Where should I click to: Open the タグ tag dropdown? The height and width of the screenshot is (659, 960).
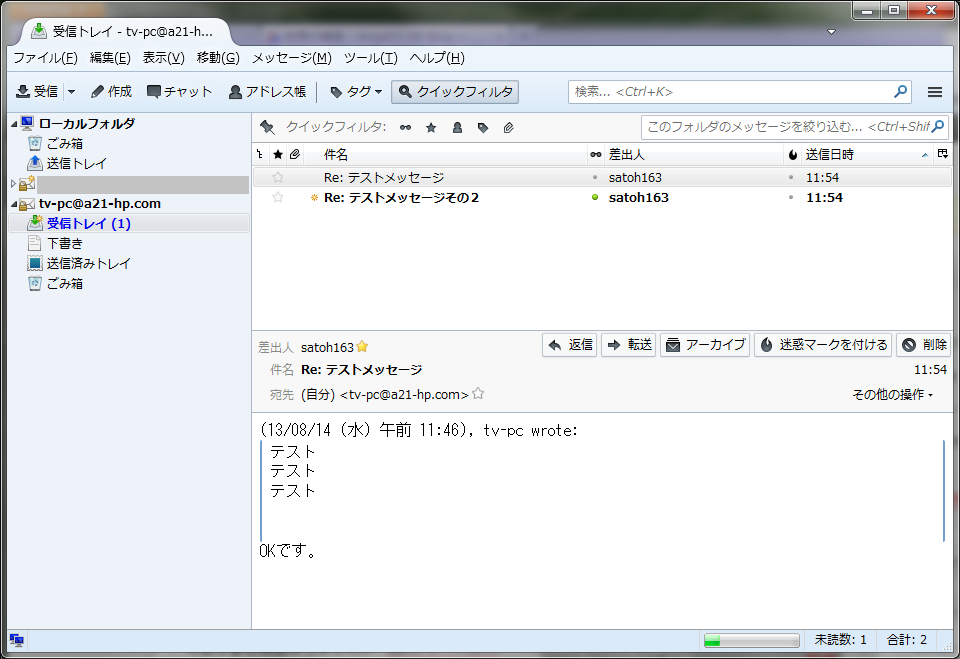(x=356, y=92)
